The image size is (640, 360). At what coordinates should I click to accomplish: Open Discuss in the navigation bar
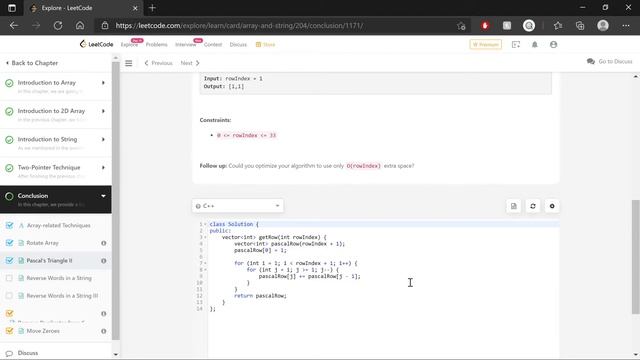click(x=238, y=44)
